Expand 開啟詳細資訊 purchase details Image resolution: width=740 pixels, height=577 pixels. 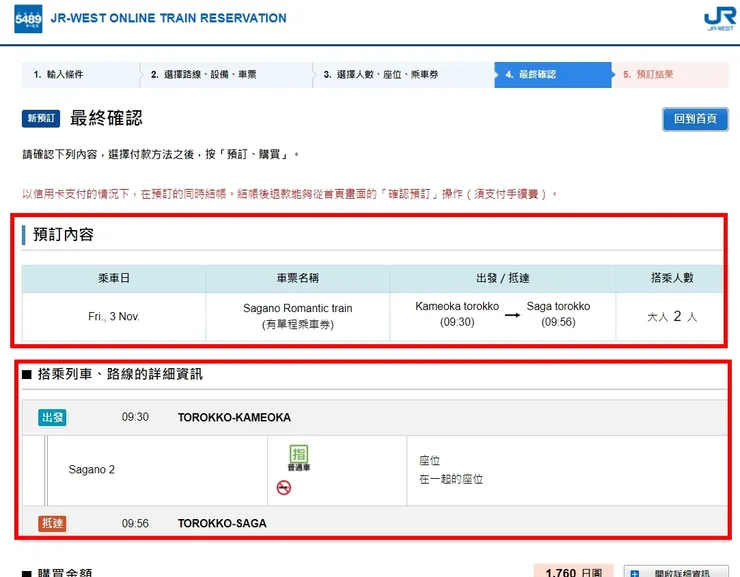tap(676, 571)
